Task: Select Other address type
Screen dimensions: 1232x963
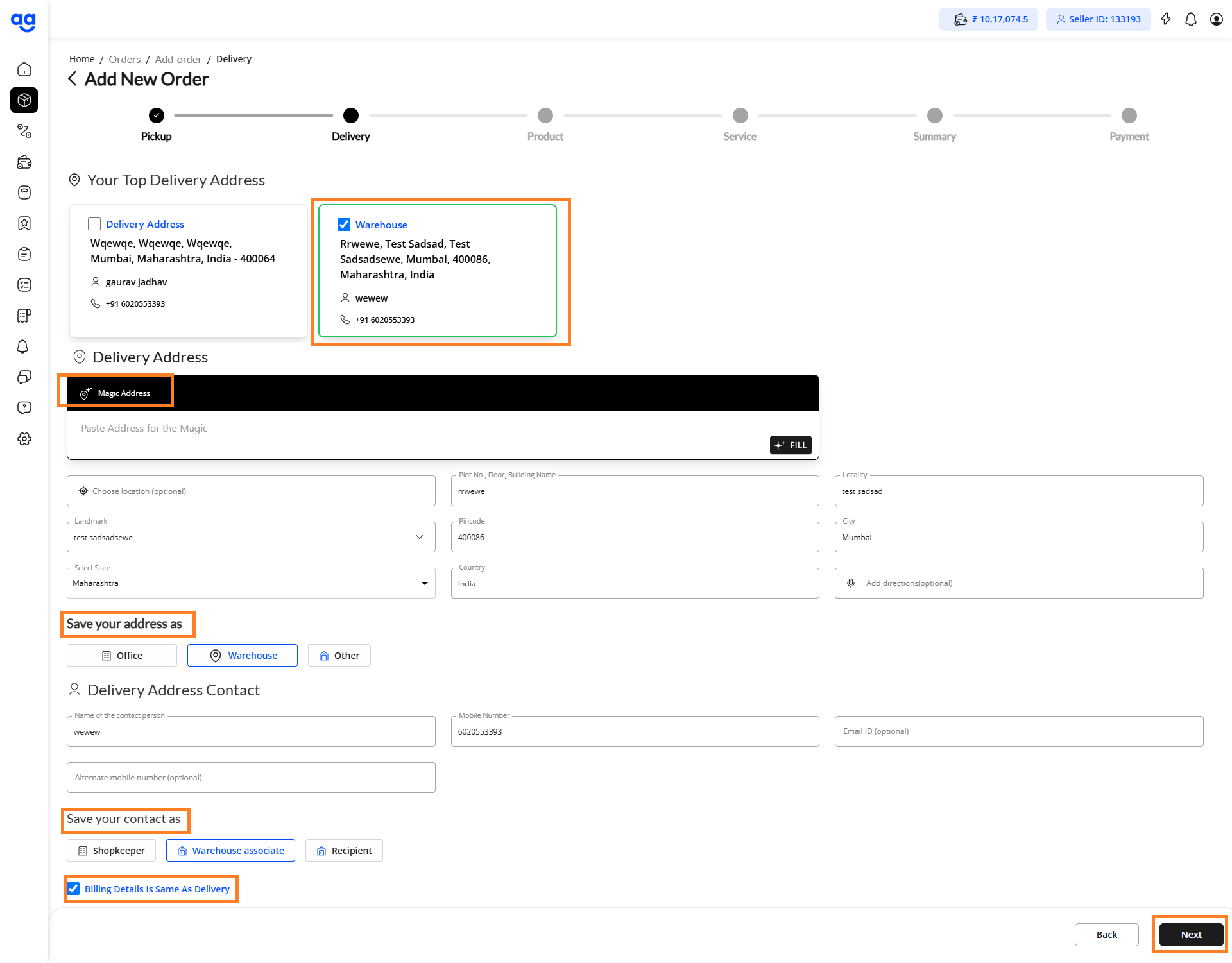Action: point(339,656)
